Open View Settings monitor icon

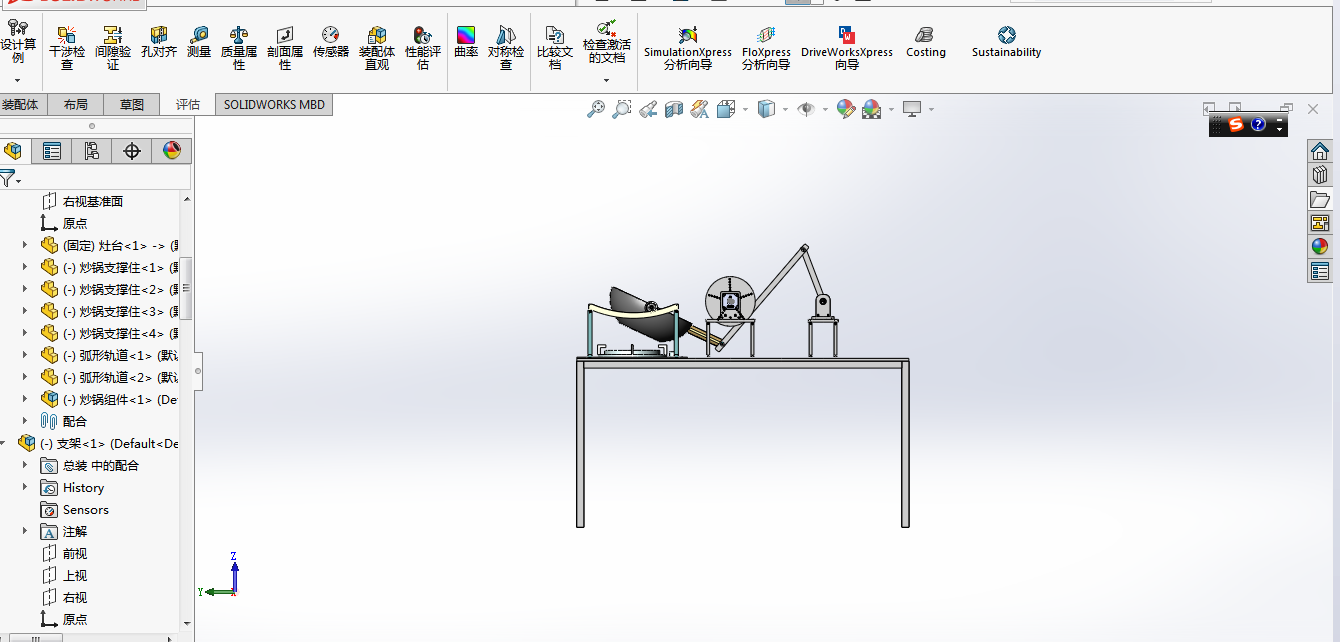pyautogui.click(x=912, y=109)
